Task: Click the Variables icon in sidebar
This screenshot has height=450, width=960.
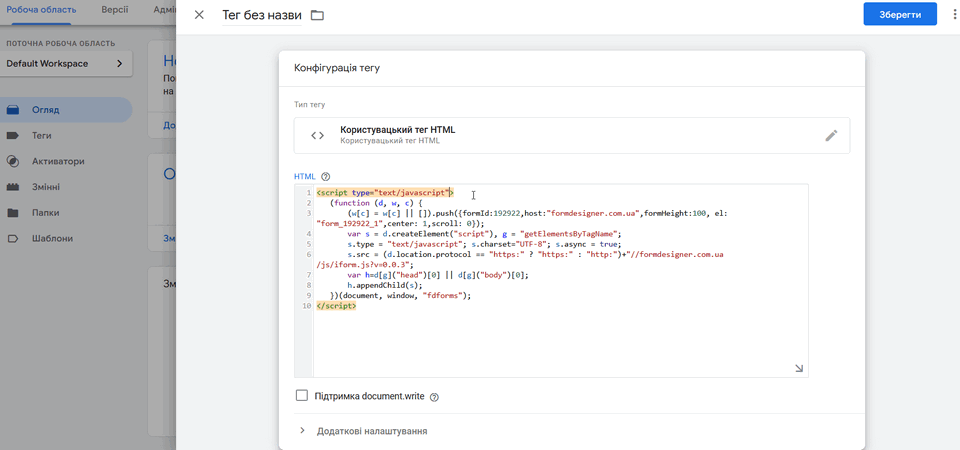Action: 13,187
